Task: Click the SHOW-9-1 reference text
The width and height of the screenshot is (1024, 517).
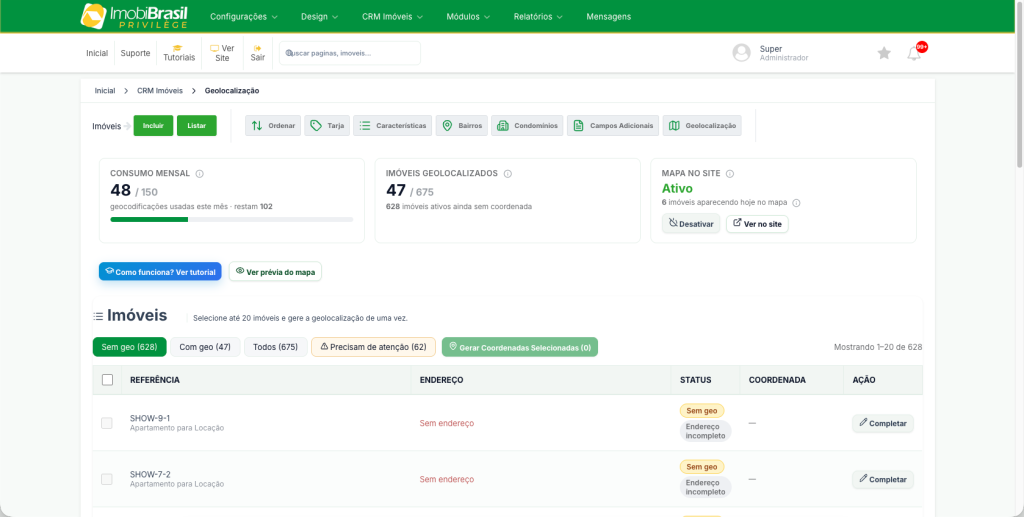Action: [150, 418]
